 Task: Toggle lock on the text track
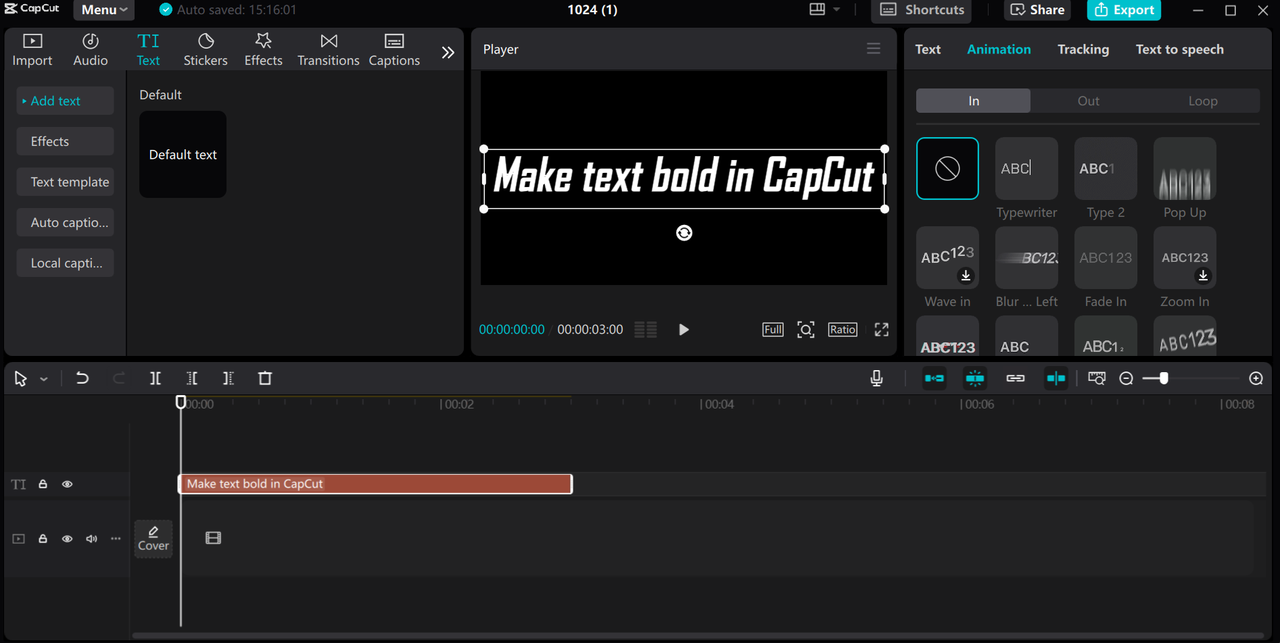[x=43, y=484]
